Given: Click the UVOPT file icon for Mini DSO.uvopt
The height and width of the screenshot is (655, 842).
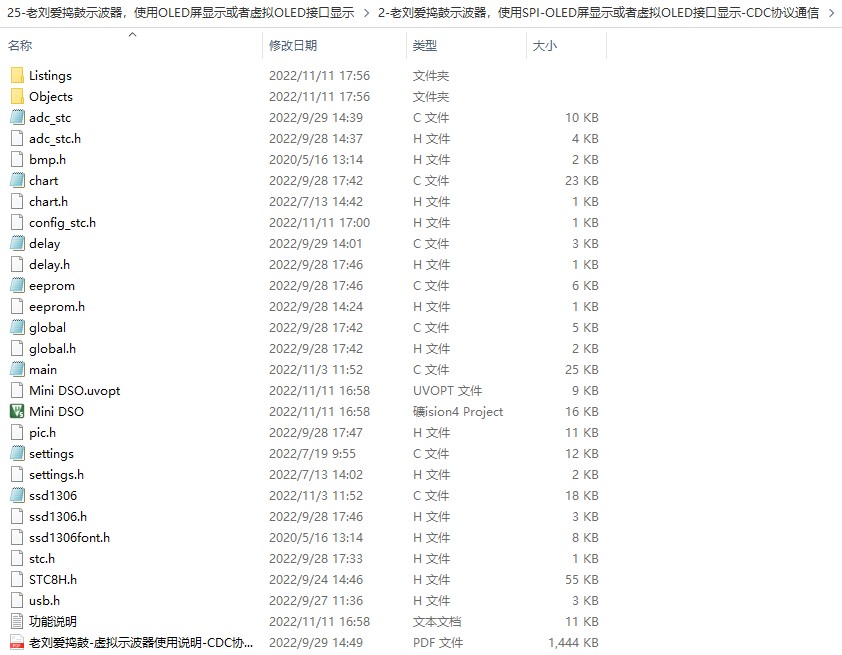Looking at the screenshot, I should tap(16, 390).
